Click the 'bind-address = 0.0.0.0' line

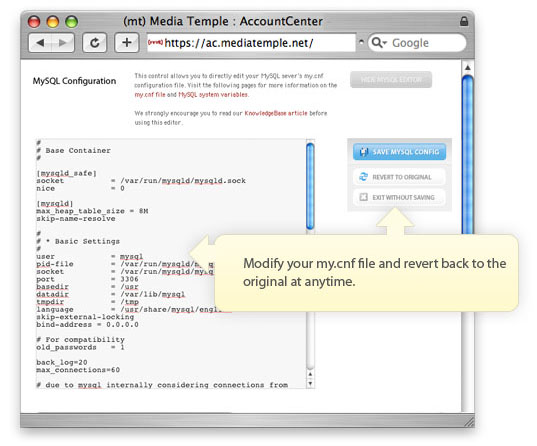point(87,324)
